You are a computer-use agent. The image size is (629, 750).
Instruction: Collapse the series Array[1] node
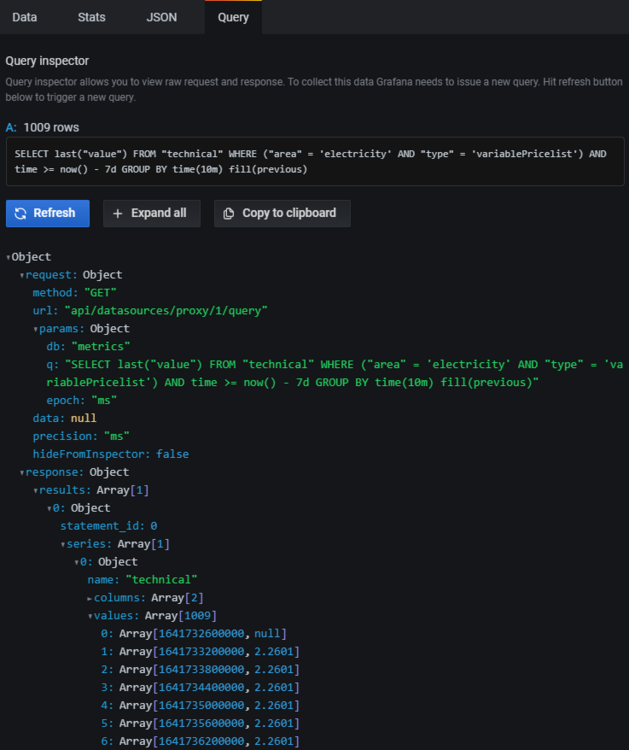pos(63,545)
